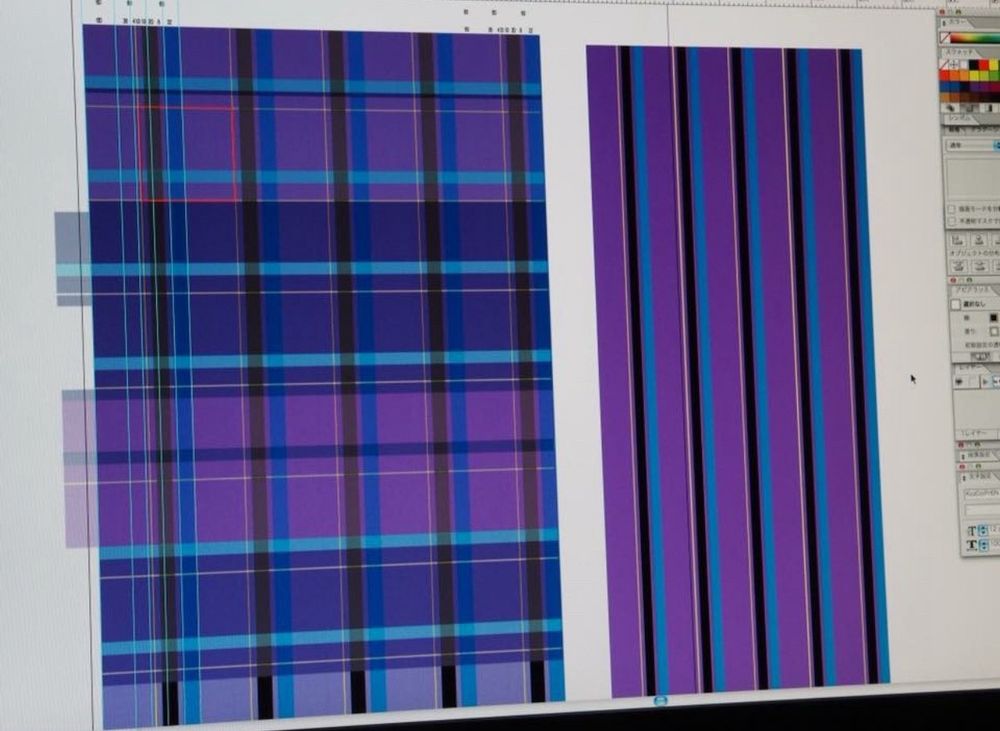
Task: Click the leading T icon
Action: click(x=971, y=545)
